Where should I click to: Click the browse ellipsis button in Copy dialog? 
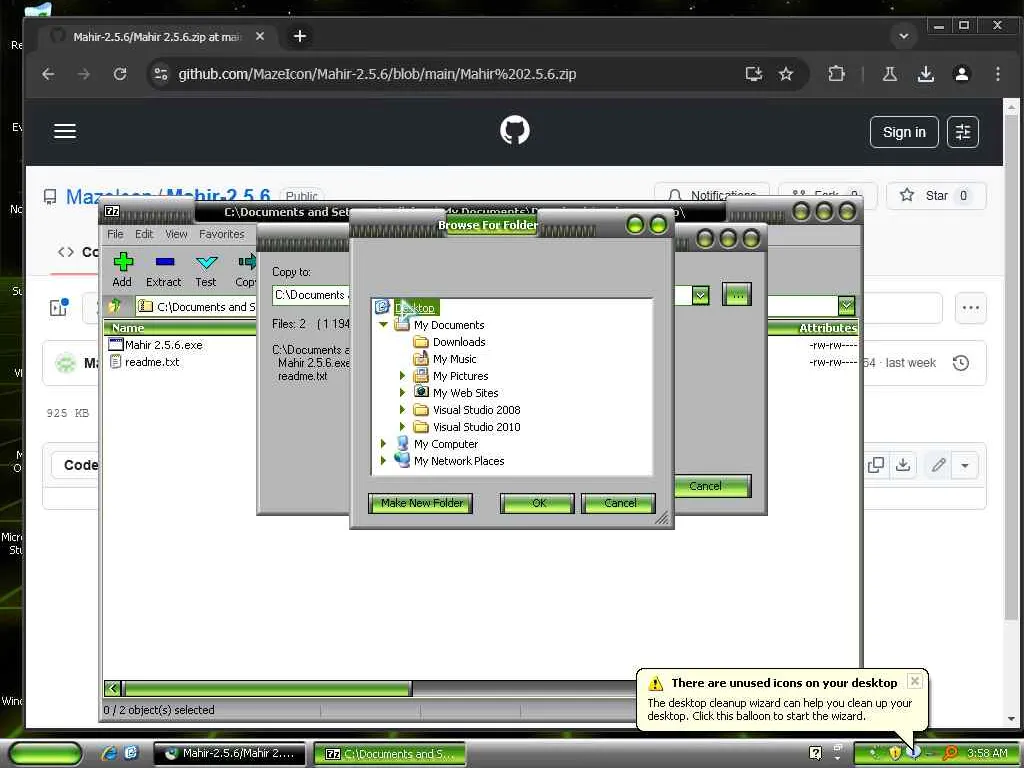737,295
